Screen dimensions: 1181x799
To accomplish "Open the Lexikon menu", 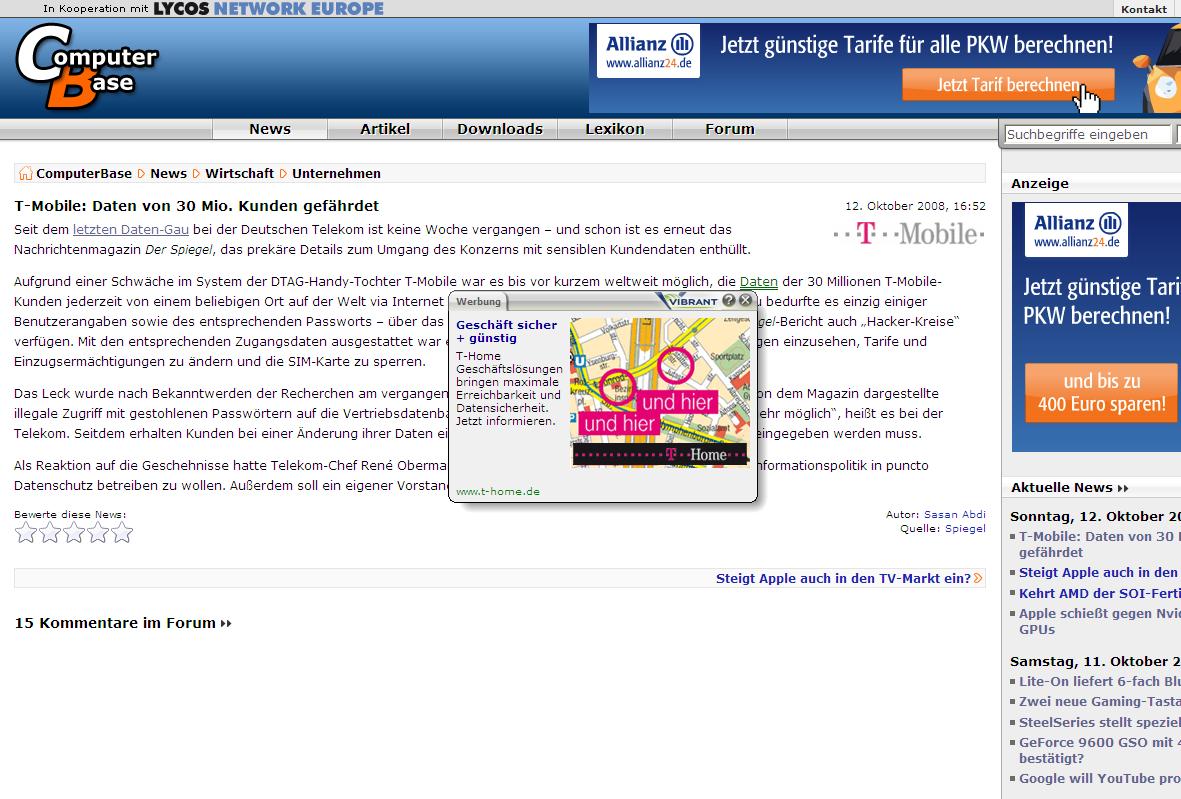I will [x=615, y=129].
